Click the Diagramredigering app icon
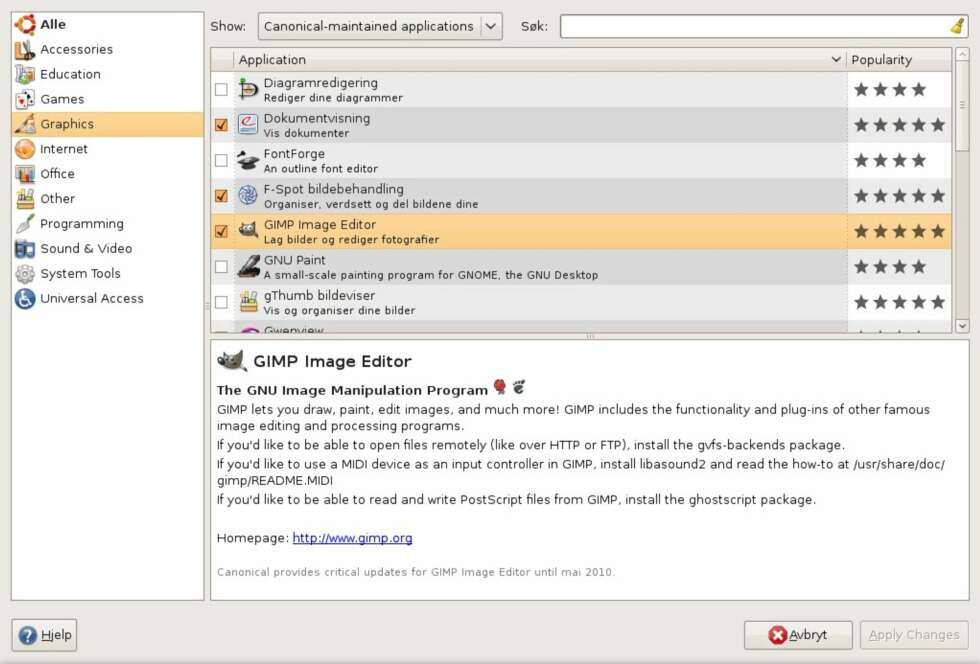 coord(248,89)
